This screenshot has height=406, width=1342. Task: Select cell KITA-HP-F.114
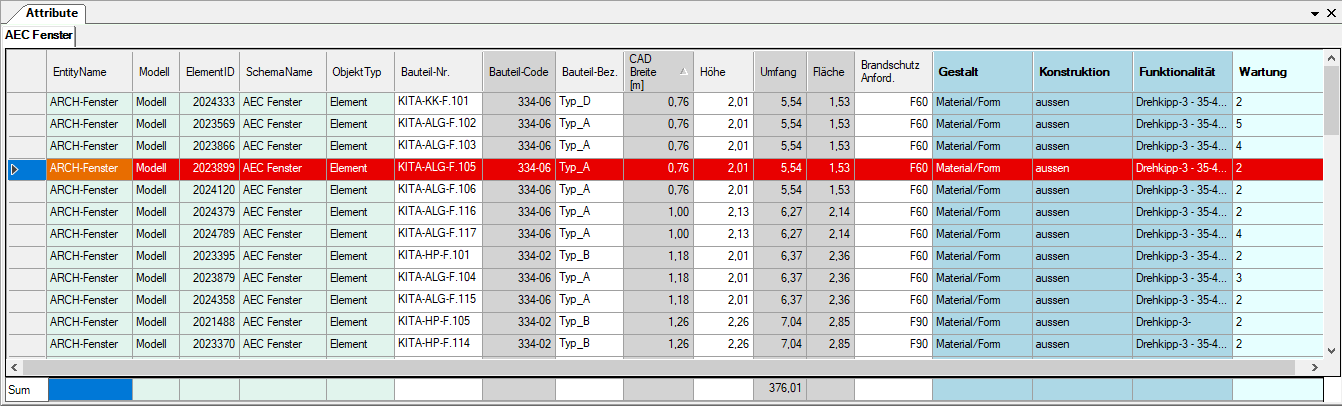pyautogui.click(x=438, y=345)
